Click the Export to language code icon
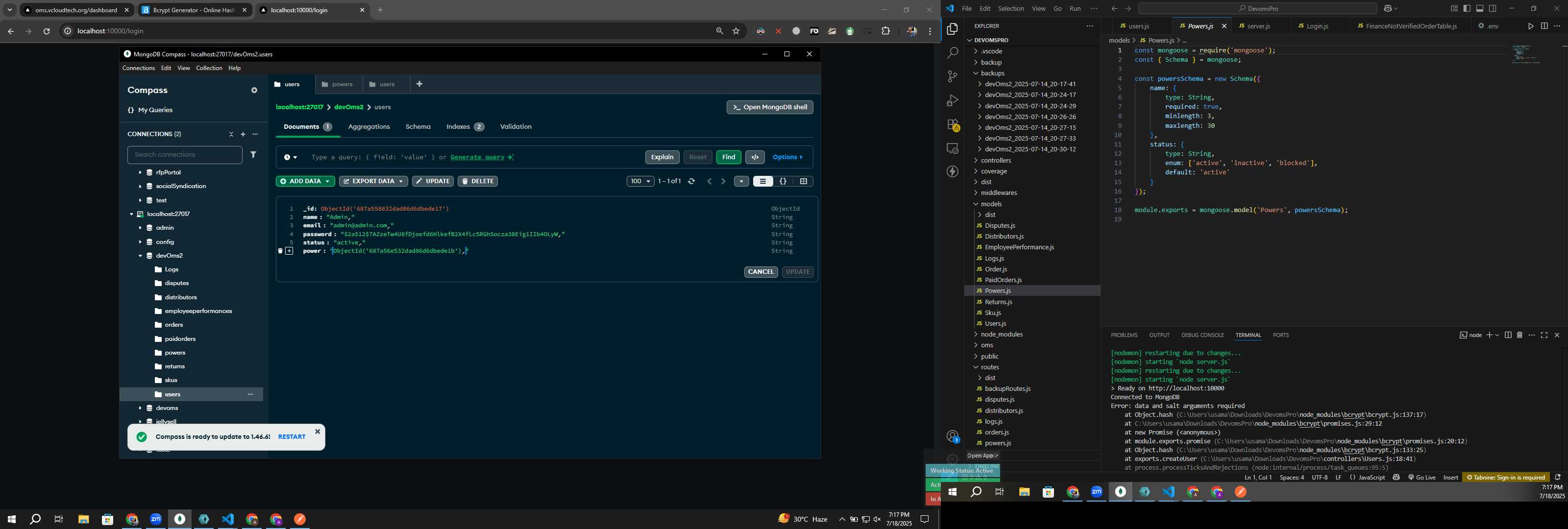1568x529 pixels. click(x=755, y=157)
